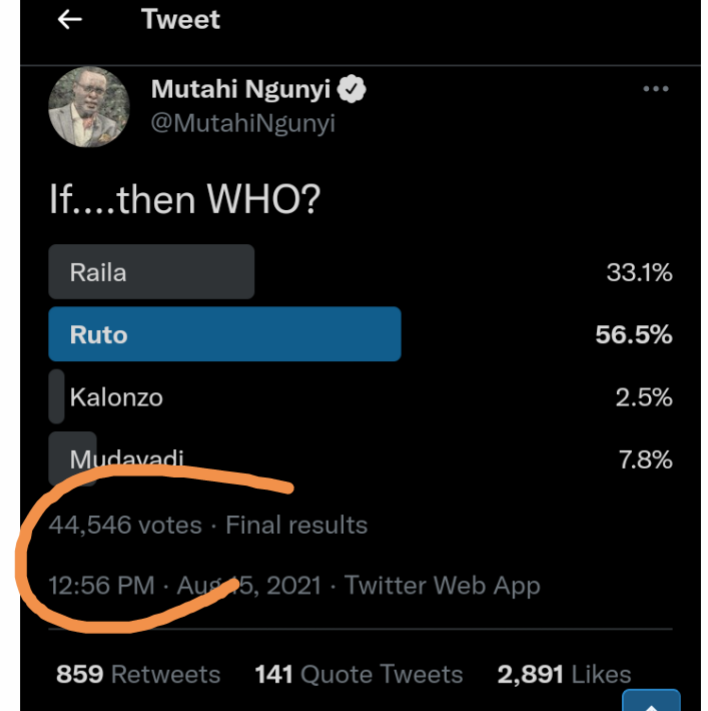Select the Kalonzo poll option
Screen dimensions: 708x711
[x=116, y=397]
